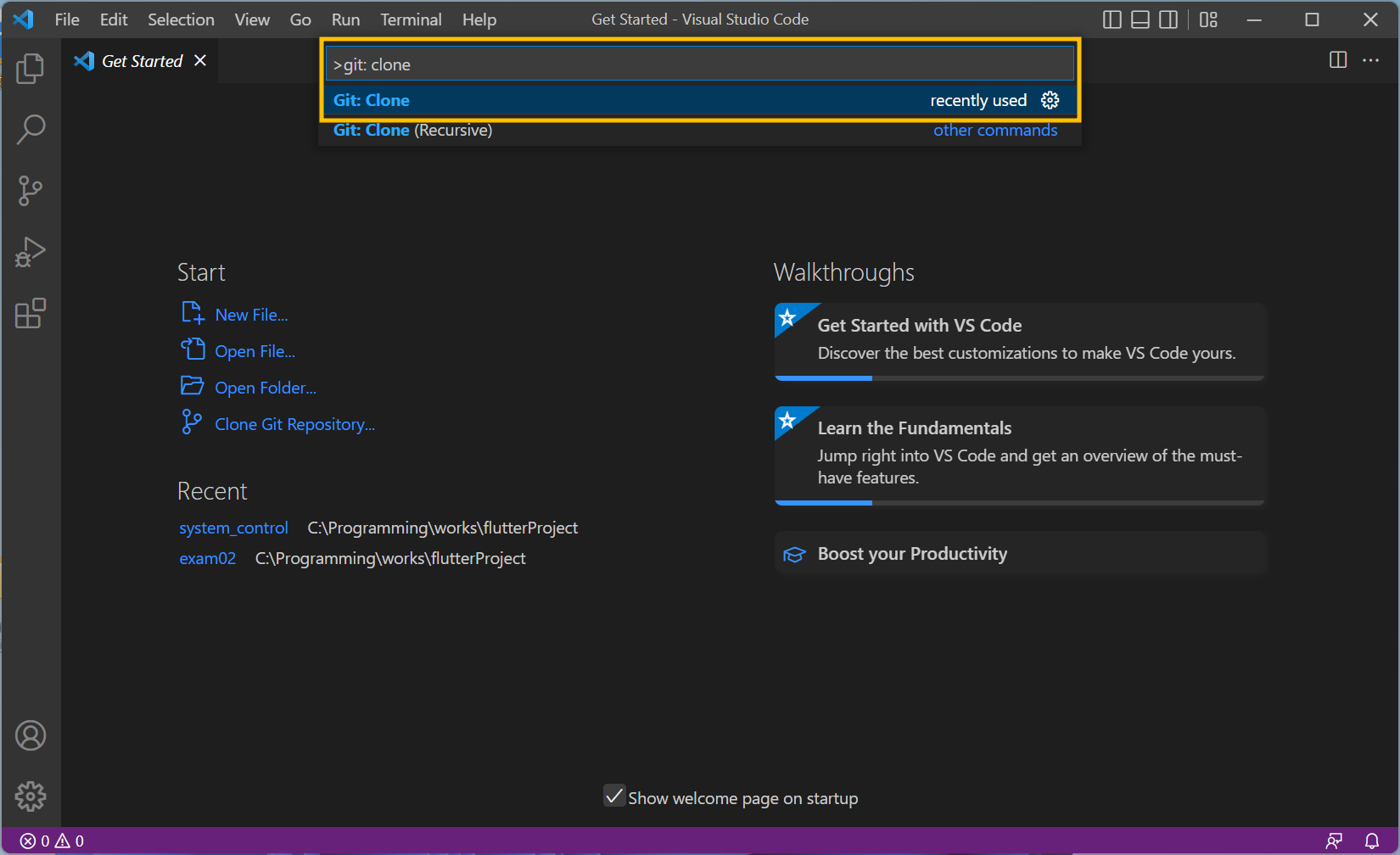Toggle Secondary Side Bar layout icon
1400x855 pixels.
click(1168, 20)
